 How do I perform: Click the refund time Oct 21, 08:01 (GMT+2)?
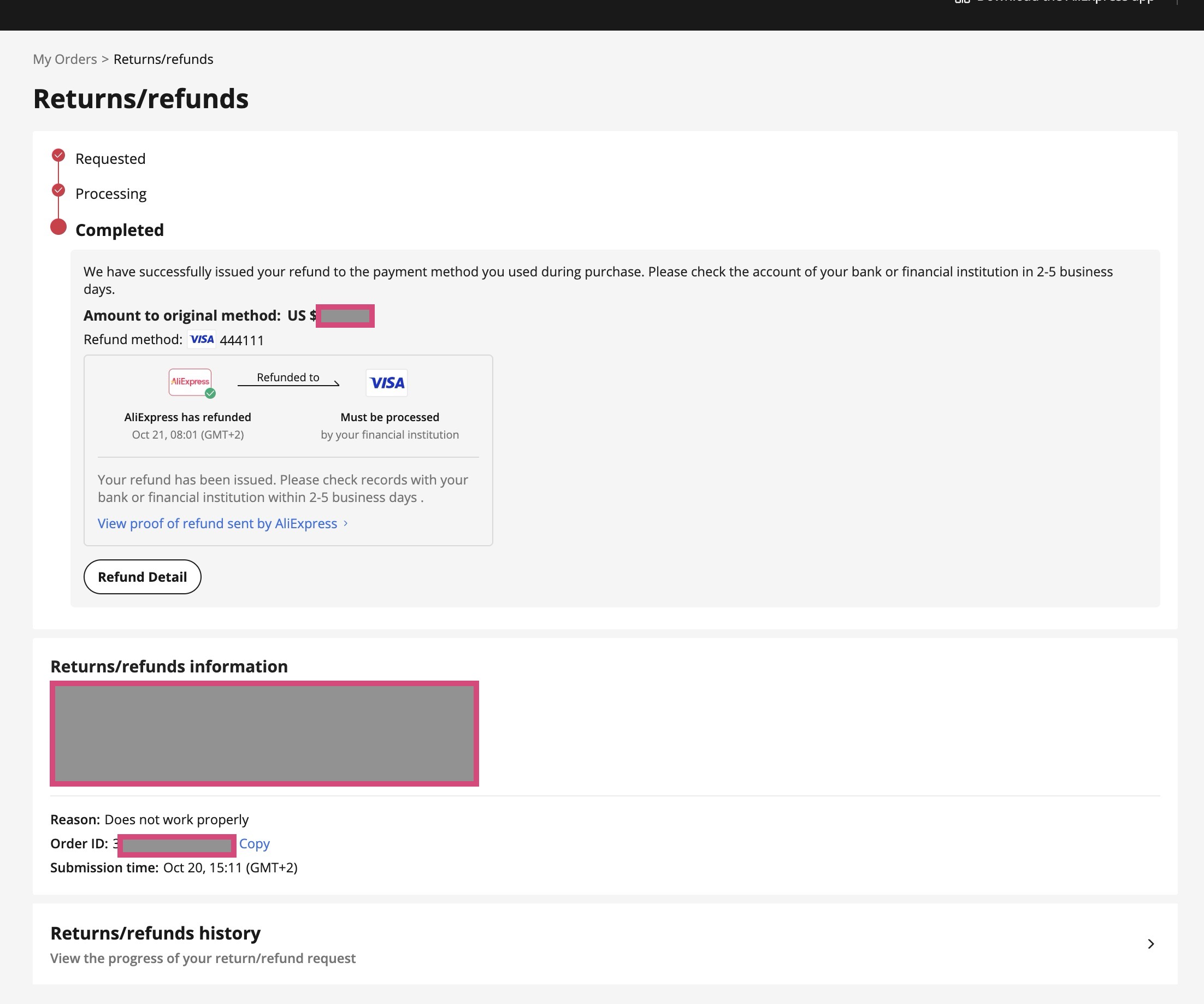pyautogui.click(x=188, y=435)
